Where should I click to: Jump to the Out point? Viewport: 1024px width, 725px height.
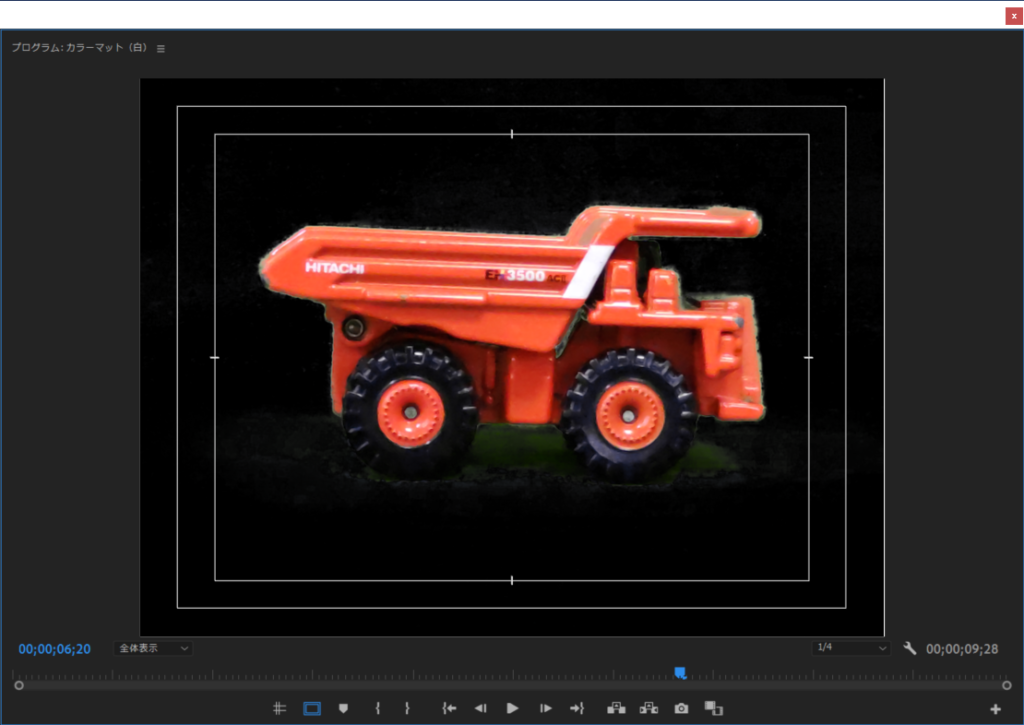[576, 708]
